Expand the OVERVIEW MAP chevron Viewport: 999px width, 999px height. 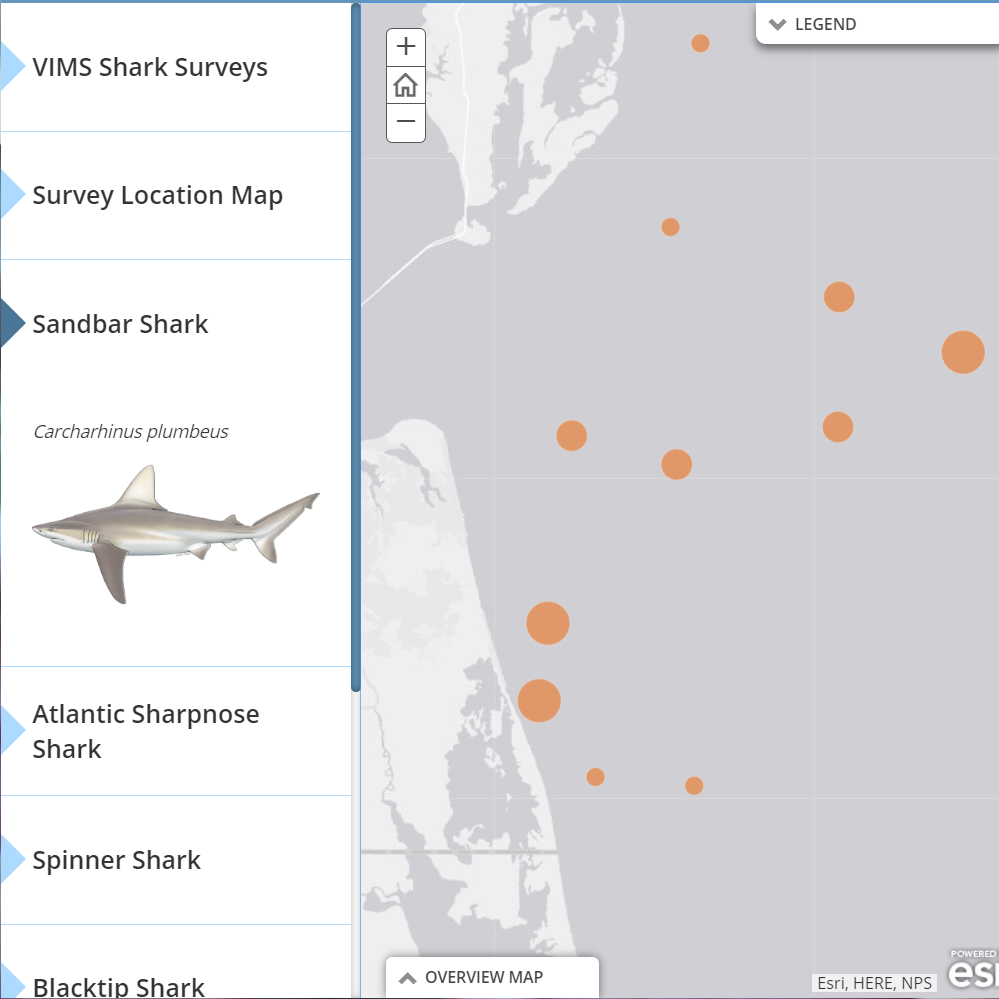tap(406, 976)
